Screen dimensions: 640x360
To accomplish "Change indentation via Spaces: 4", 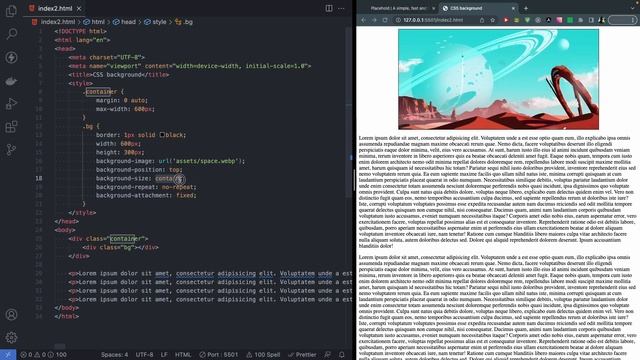I will 114,355.
